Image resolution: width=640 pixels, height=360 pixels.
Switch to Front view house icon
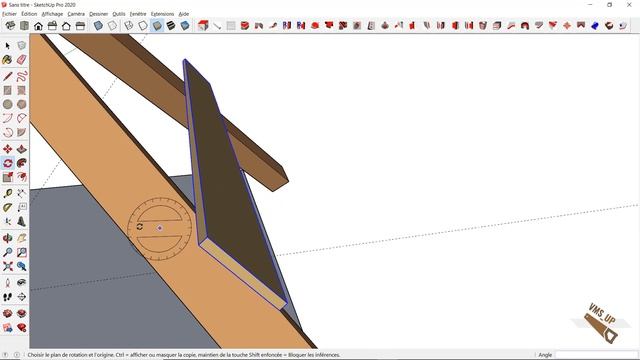coord(38,26)
